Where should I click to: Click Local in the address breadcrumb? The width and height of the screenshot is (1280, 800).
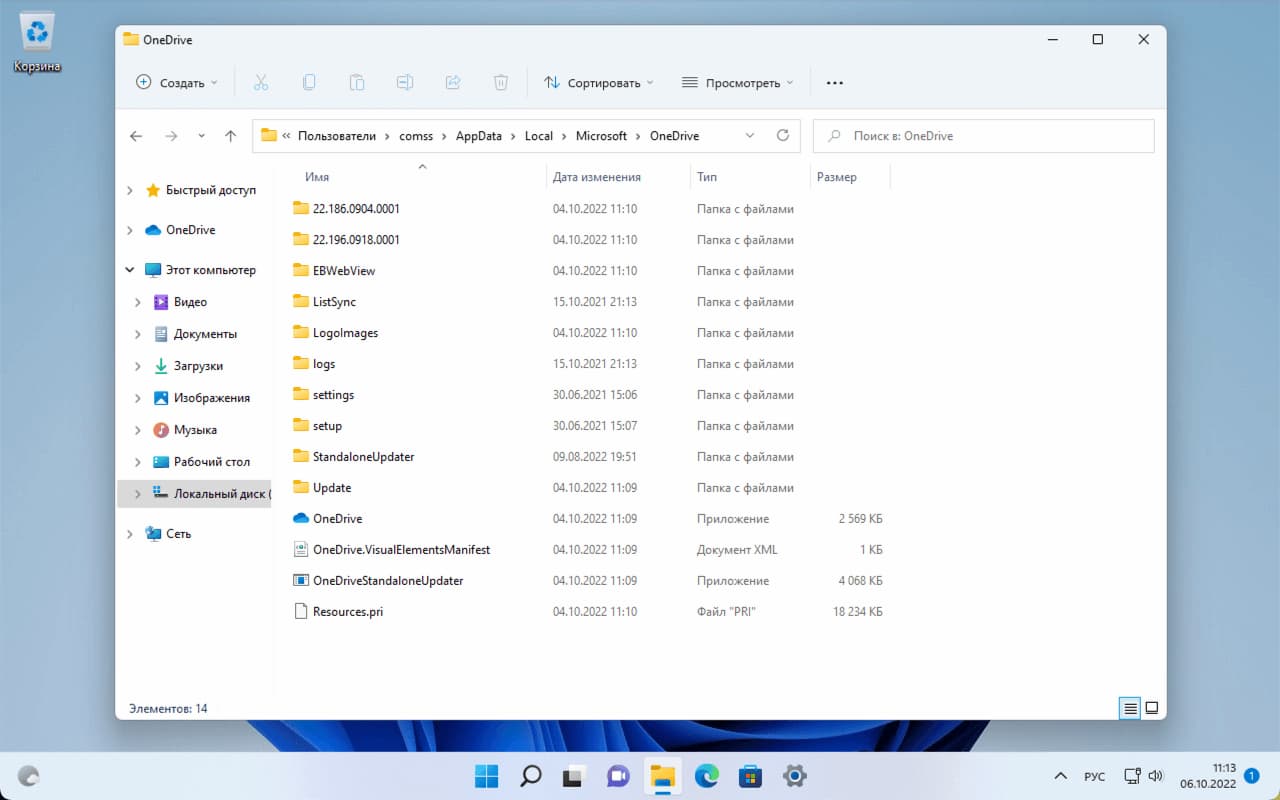coord(539,136)
